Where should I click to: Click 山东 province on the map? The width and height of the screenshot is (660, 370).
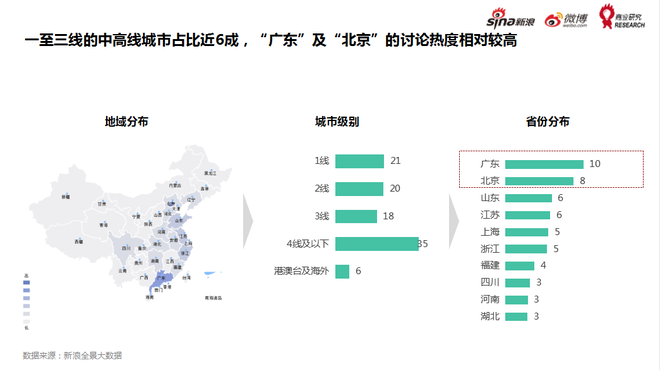pos(179,220)
